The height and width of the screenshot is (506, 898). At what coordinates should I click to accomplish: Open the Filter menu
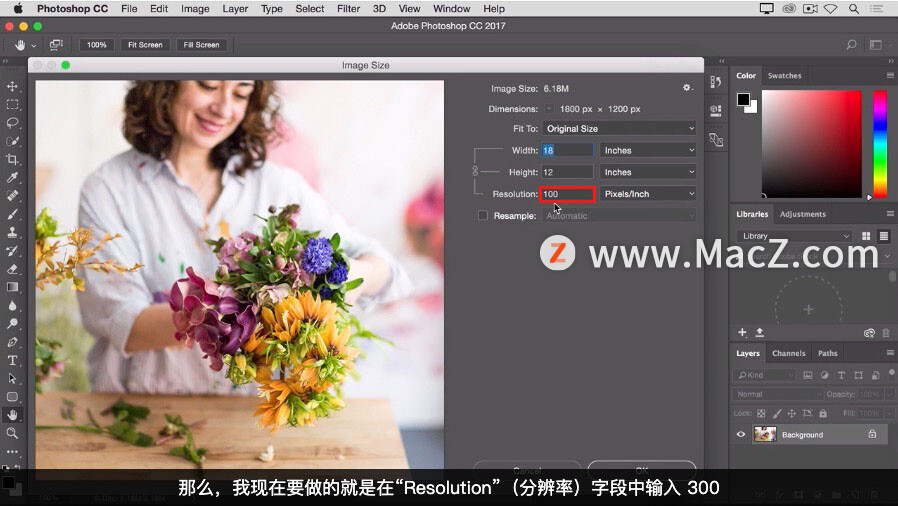[x=348, y=9]
